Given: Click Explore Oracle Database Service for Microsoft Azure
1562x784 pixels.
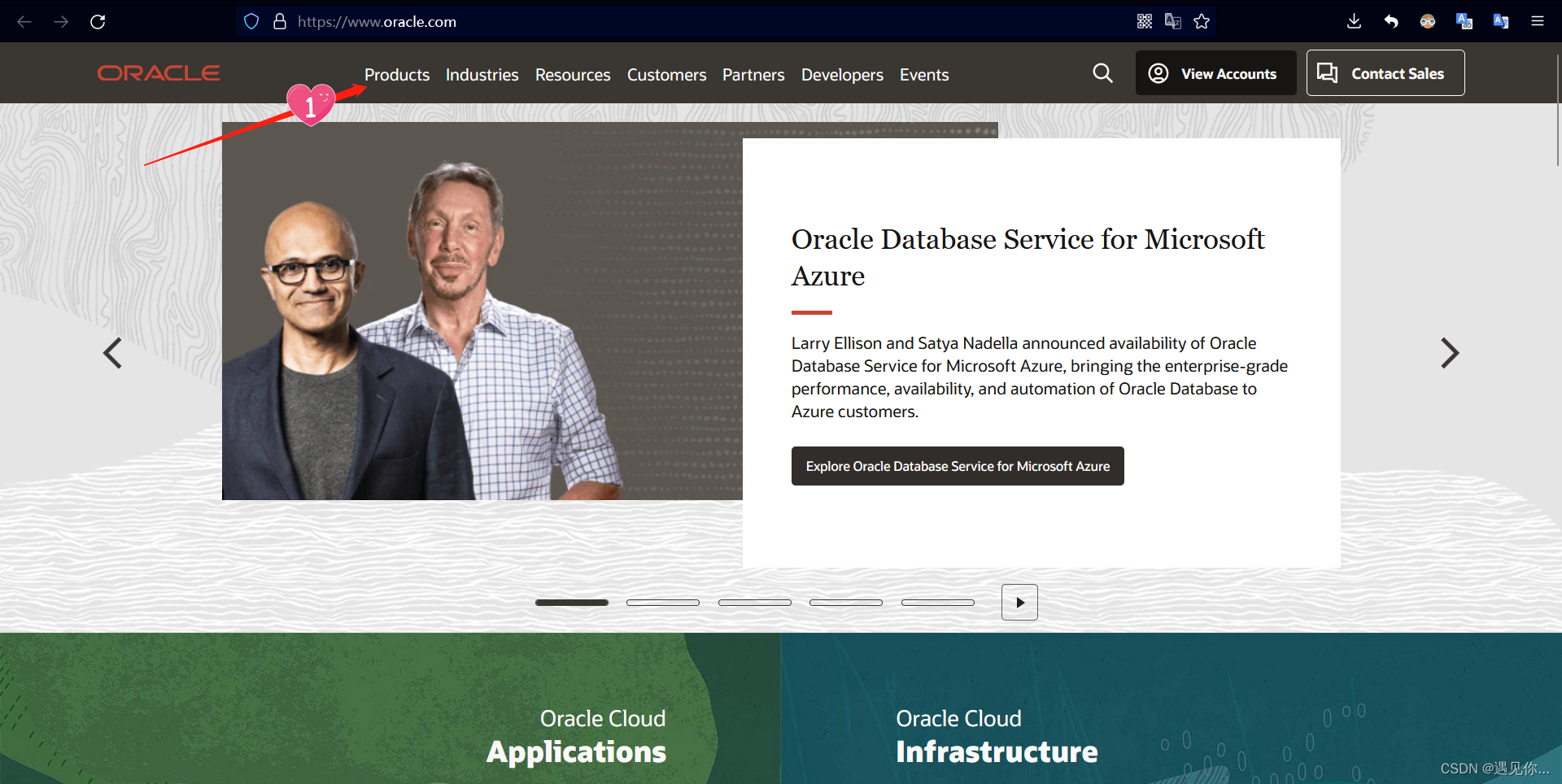Looking at the screenshot, I should point(958,466).
